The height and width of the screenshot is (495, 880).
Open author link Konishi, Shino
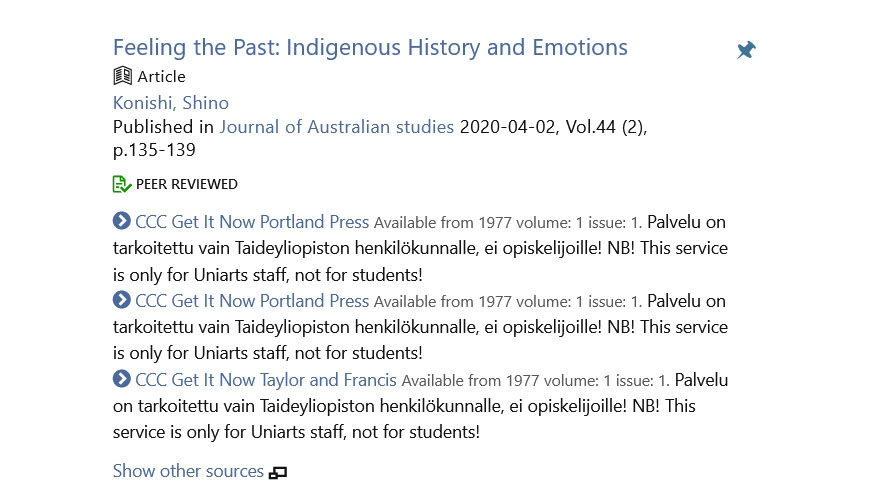(171, 103)
